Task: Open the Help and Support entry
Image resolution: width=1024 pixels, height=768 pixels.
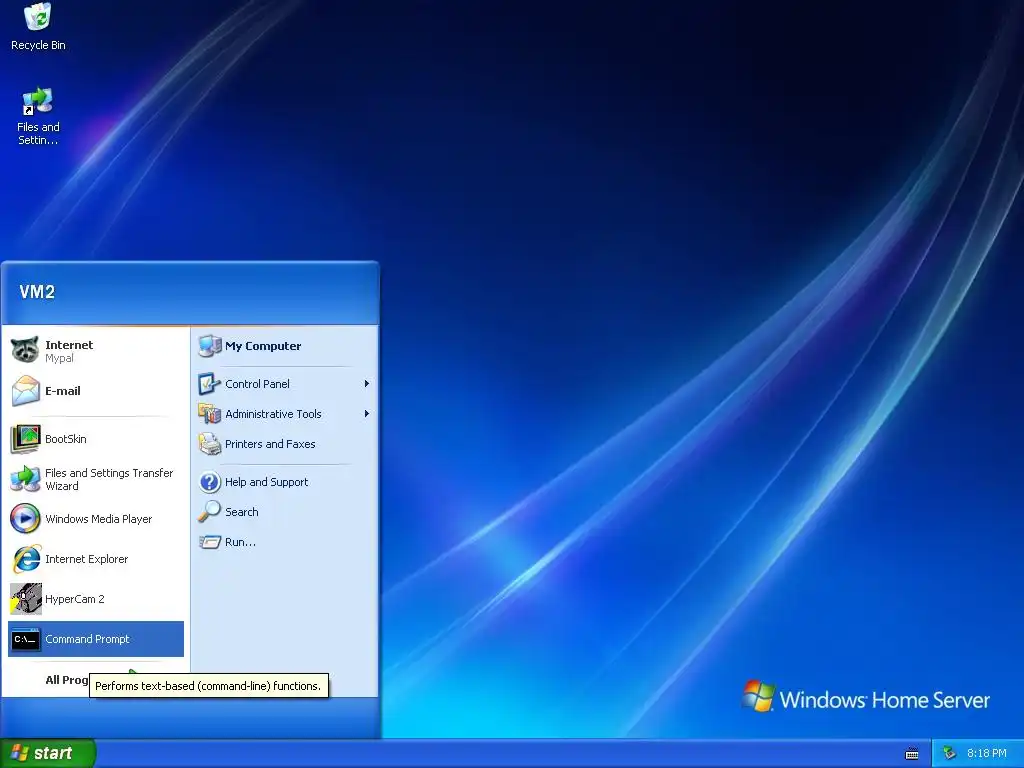Action: pos(284,482)
